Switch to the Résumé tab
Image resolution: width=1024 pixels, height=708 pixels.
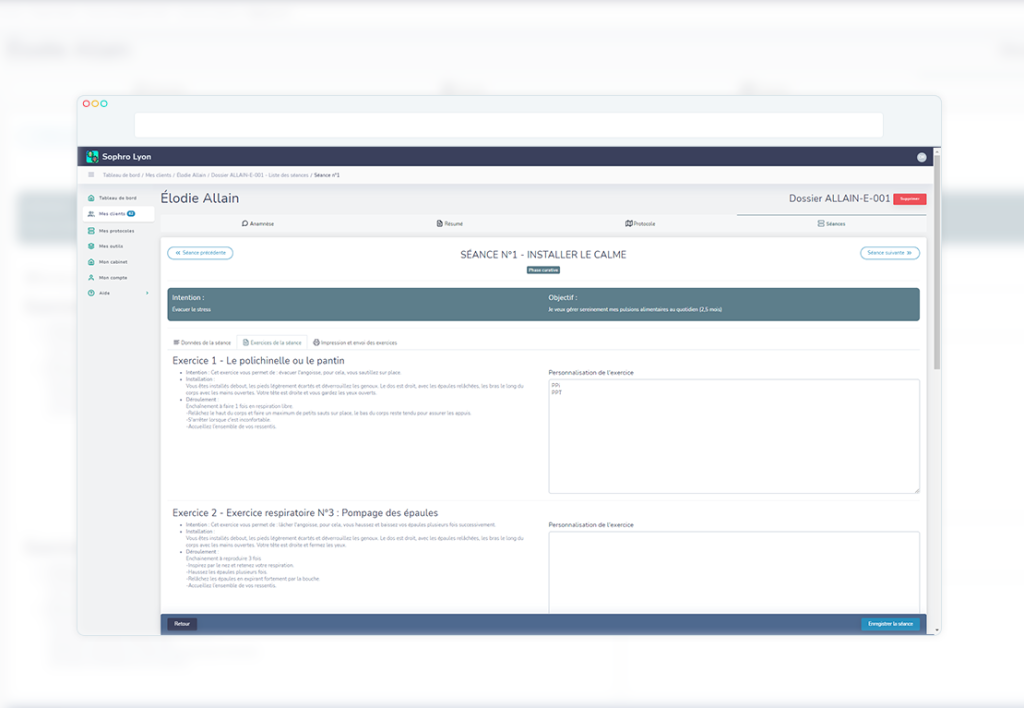(x=449, y=224)
